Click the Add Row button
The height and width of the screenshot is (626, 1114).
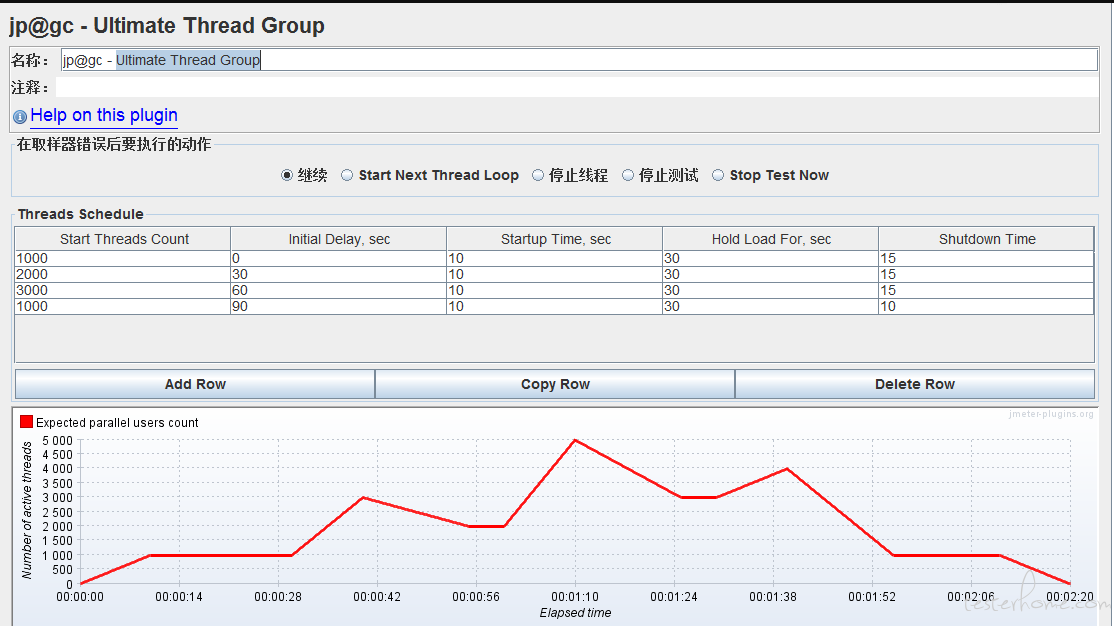(195, 384)
